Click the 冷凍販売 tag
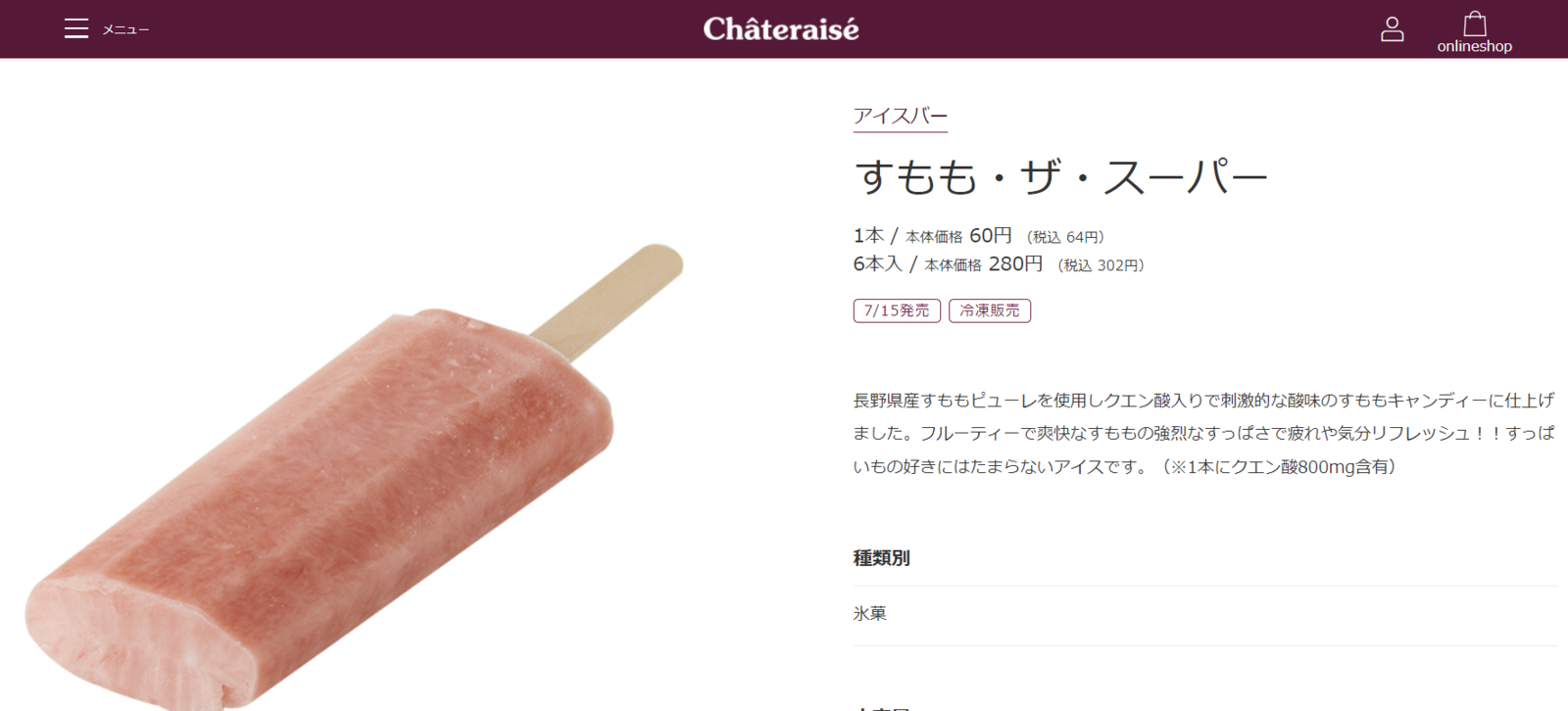This screenshot has height=711, width=1568. [x=990, y=310]
